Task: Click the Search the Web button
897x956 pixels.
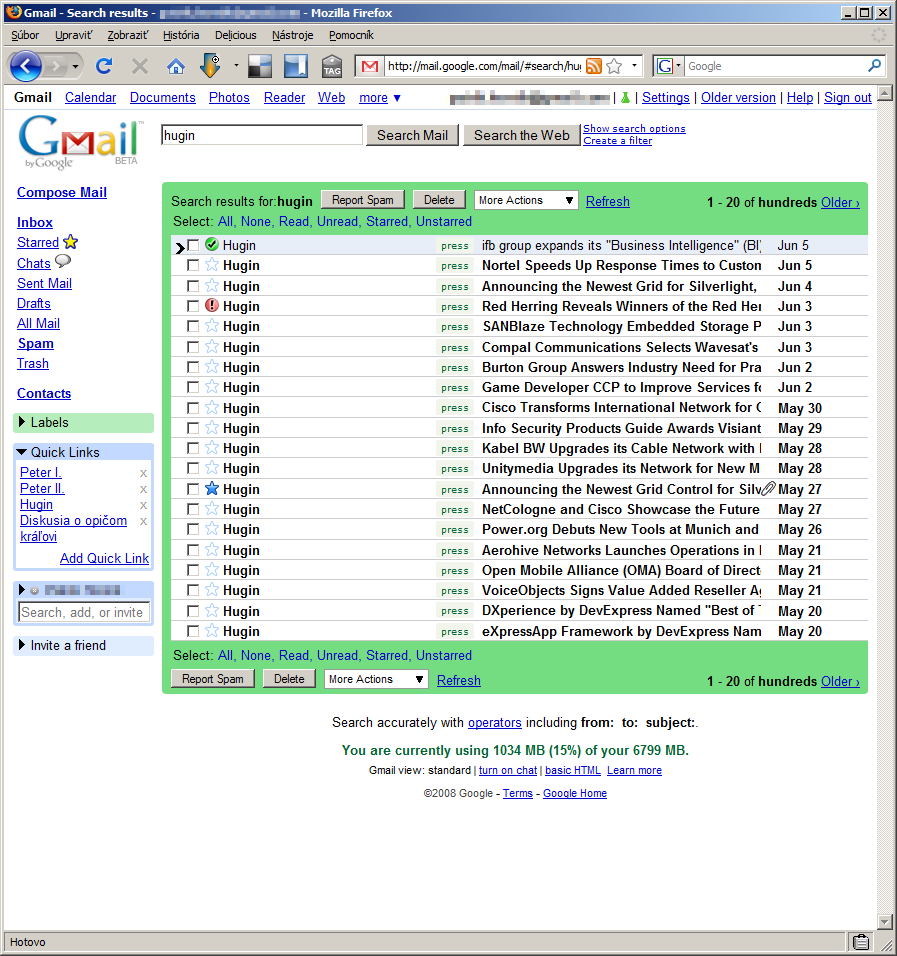Action: (x=522, y=135)
